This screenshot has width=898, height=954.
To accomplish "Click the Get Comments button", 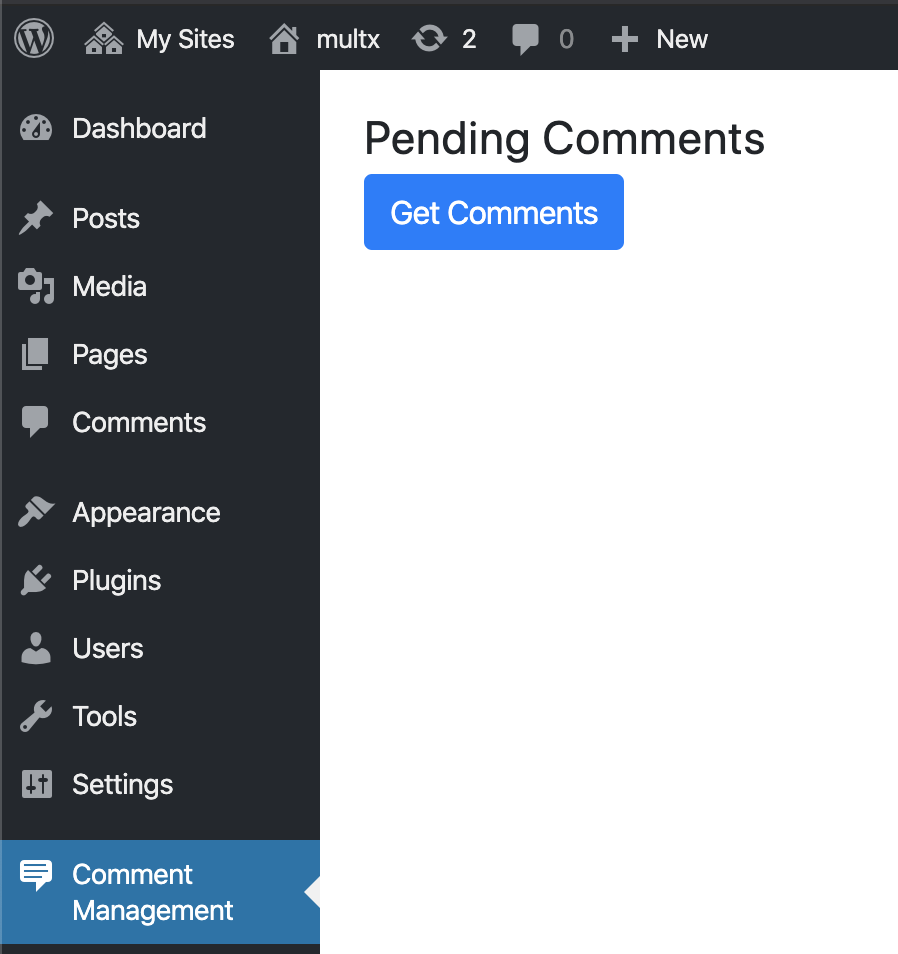I will coord(493,212).
